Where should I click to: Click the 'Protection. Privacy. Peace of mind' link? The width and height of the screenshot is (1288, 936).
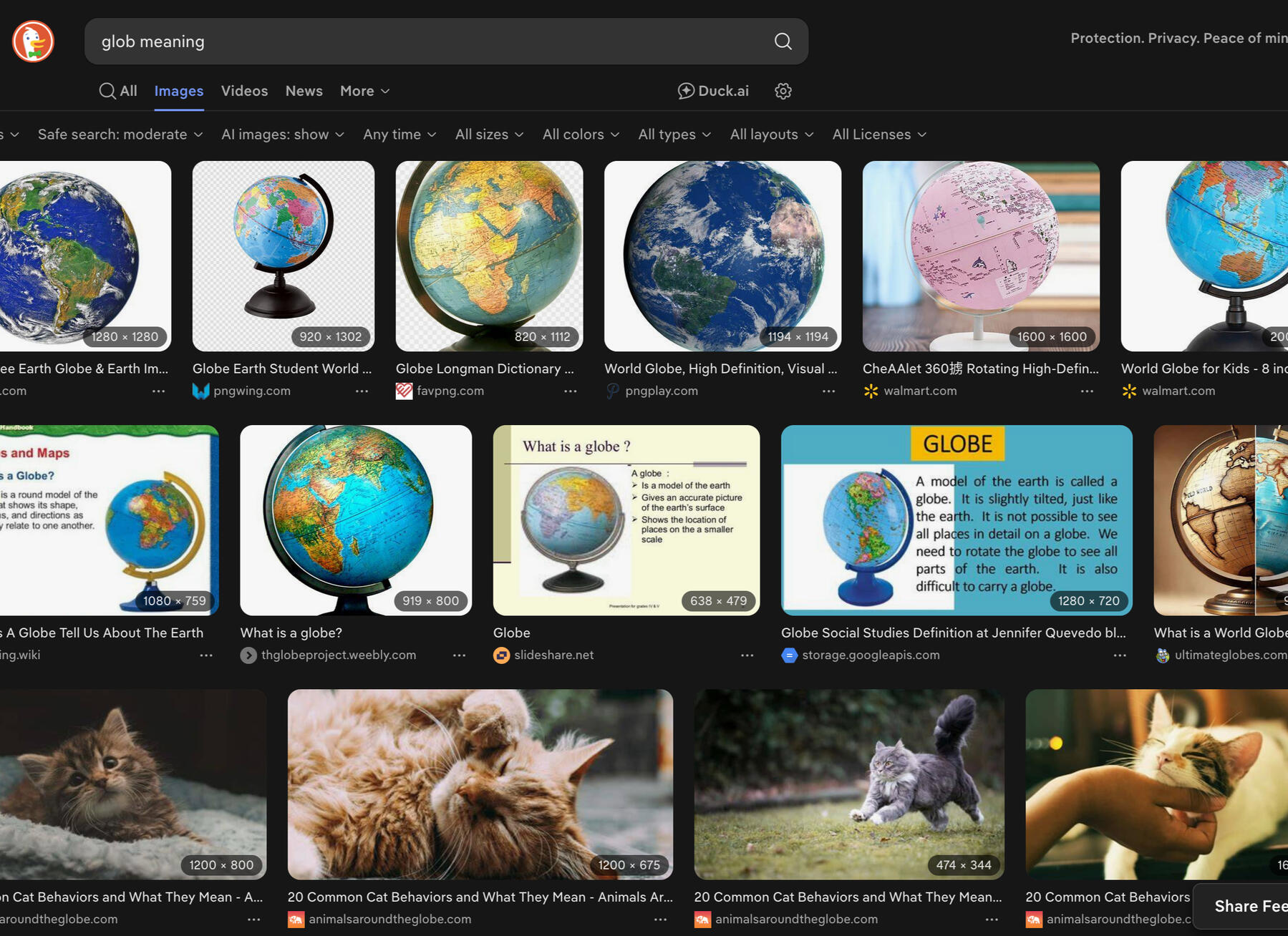[1179, 39]
